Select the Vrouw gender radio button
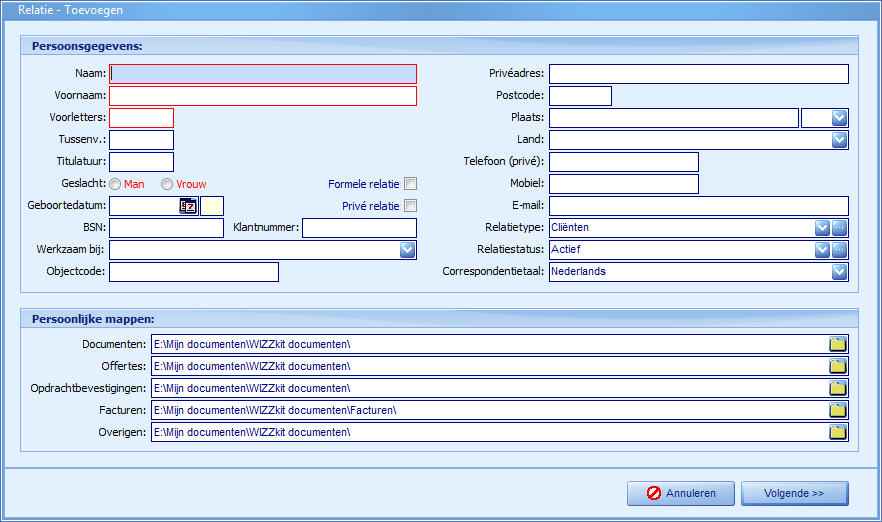This screenshot has height=522, width=882. coord(167,184)
